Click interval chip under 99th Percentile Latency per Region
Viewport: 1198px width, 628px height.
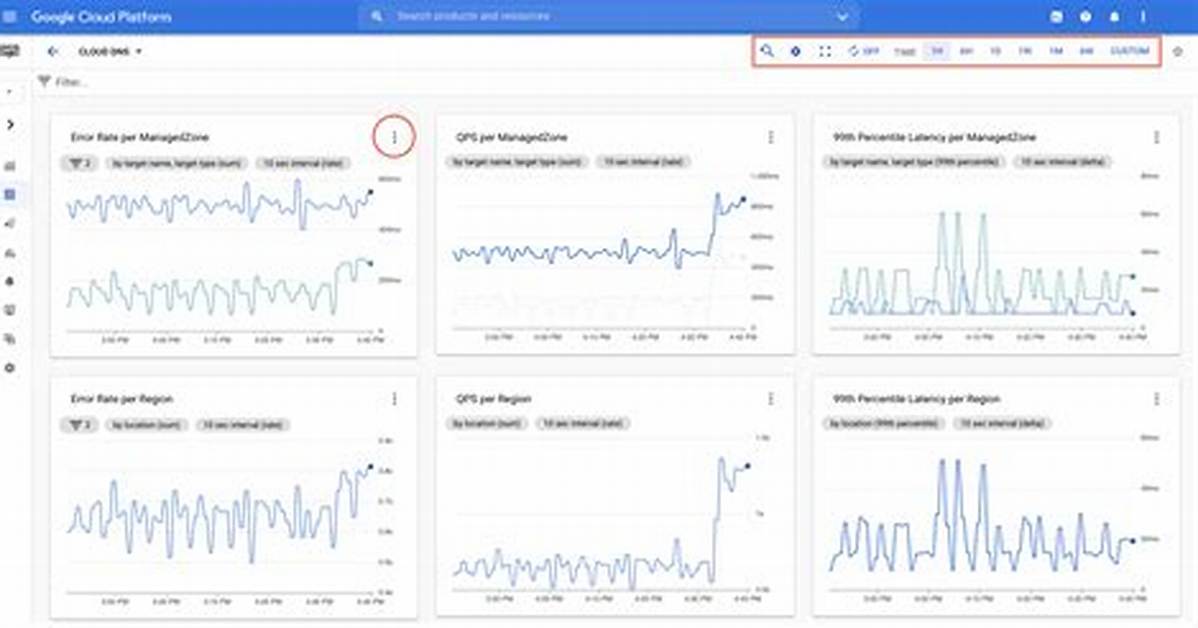[1002, 423]
